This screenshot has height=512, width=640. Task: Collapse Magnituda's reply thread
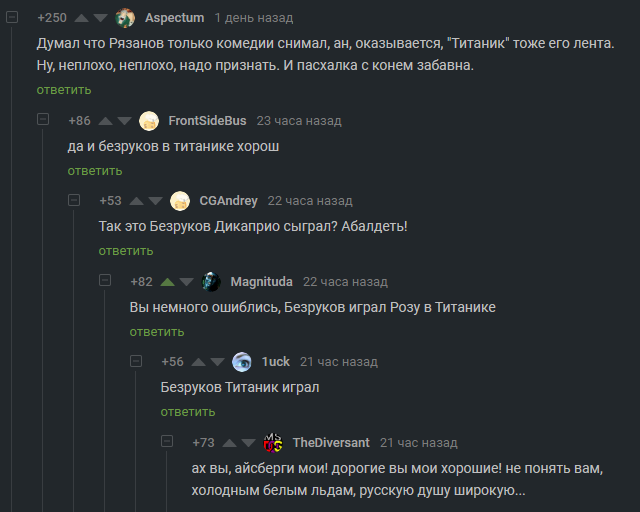click(105, 282)
